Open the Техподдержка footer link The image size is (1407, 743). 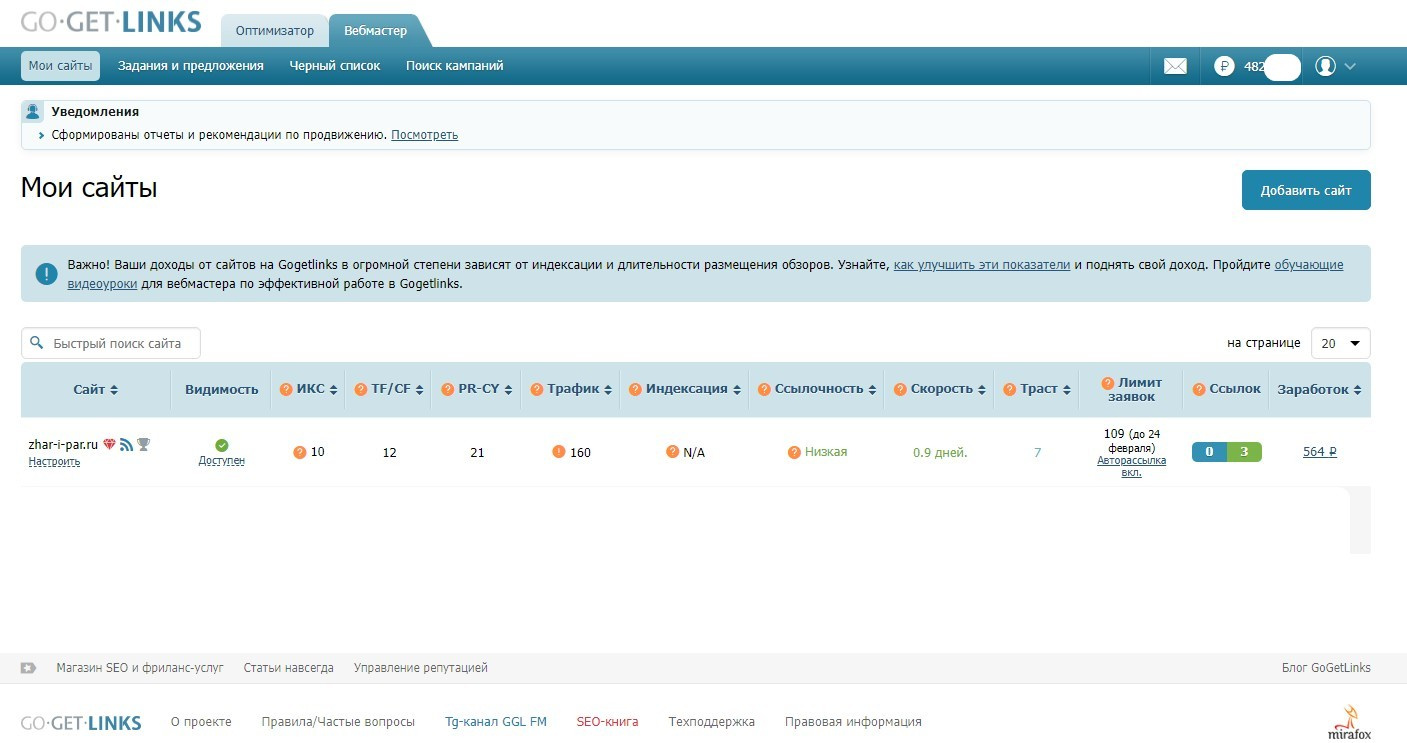[712, 722]
